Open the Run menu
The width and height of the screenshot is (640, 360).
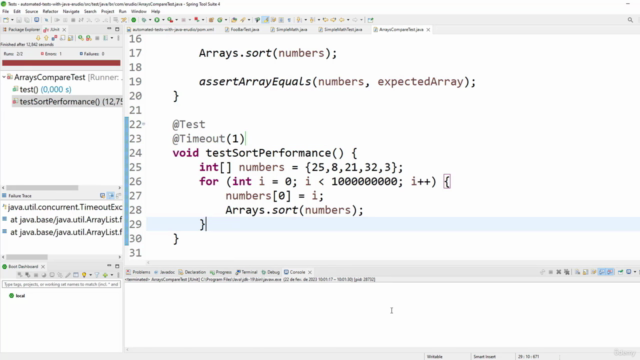pyautogui.click(x=122, y=11)
